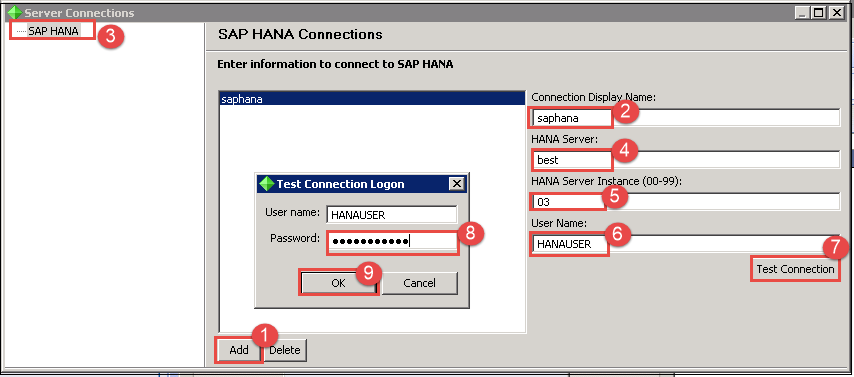Close the Server Connections window
This screenshot has width=854, height=377.
tap(836, 13)
